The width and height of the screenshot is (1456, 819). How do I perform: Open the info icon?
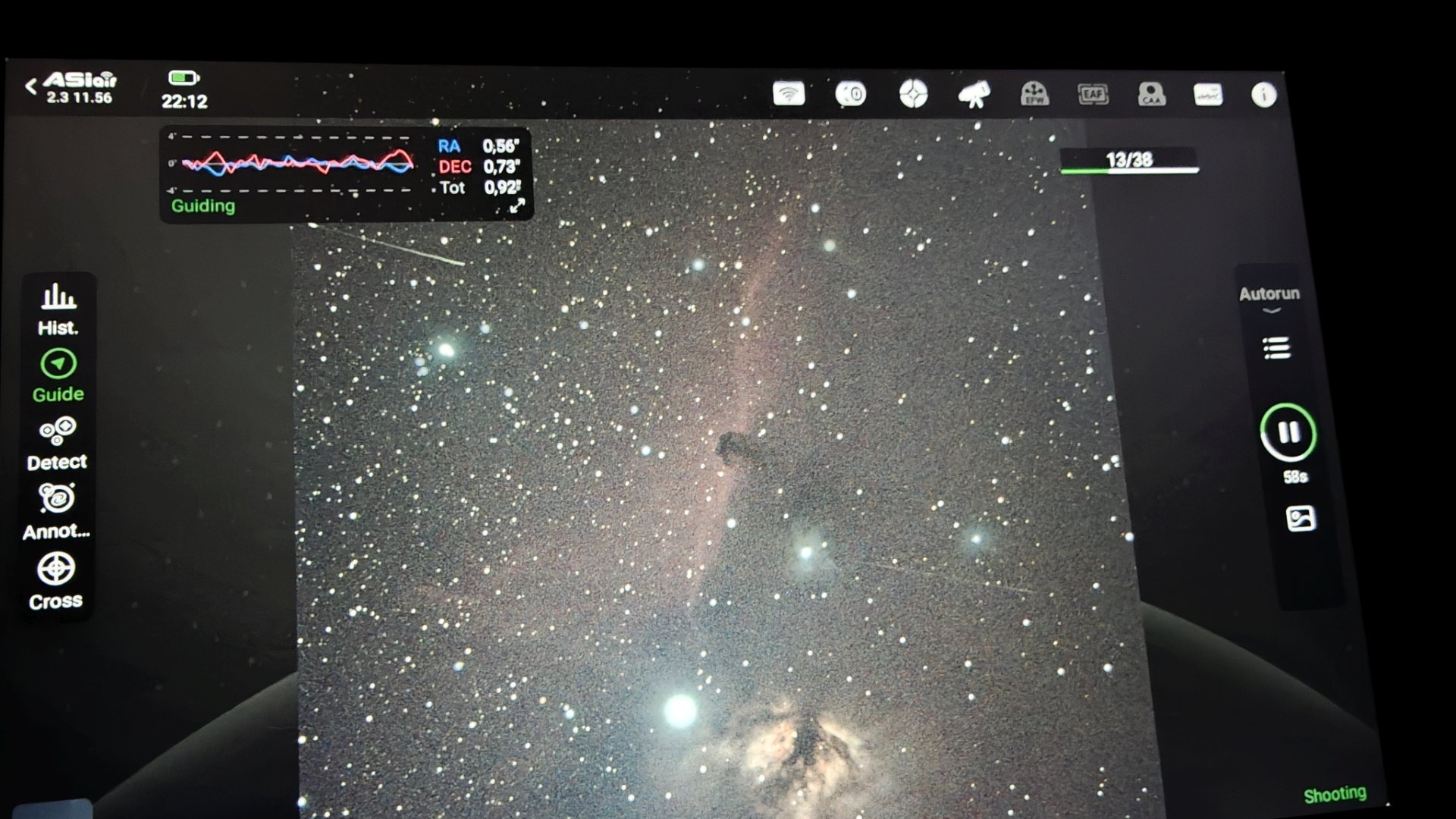click(x=1263, y=95)
